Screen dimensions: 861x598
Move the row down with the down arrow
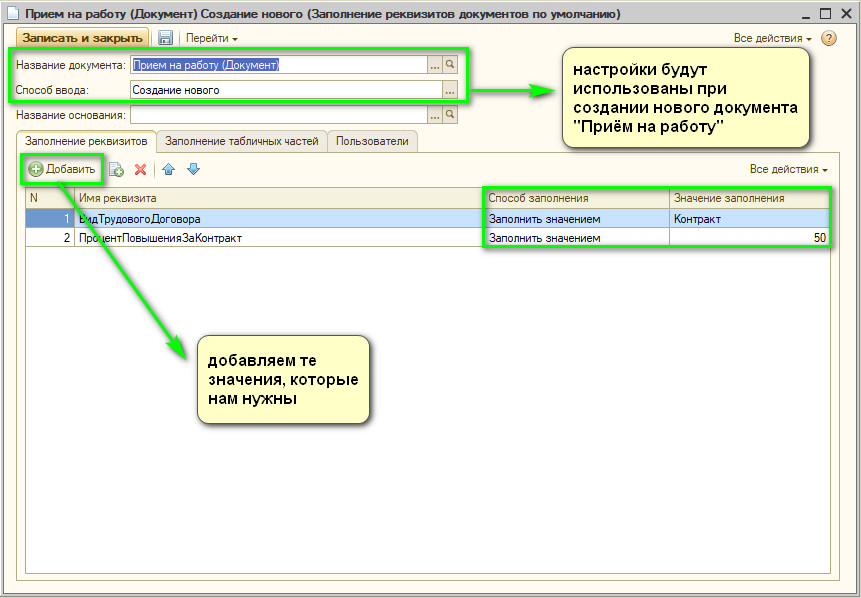193,170
